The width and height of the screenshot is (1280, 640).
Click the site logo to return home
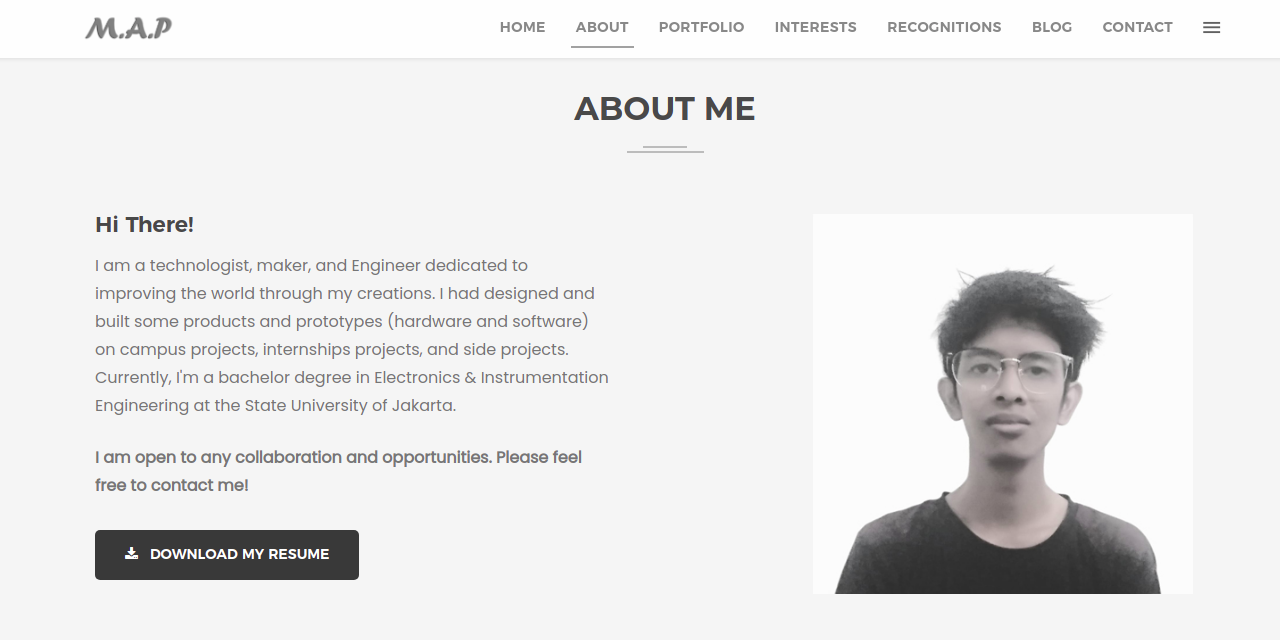pyautogui.click(x=128, y=27)
